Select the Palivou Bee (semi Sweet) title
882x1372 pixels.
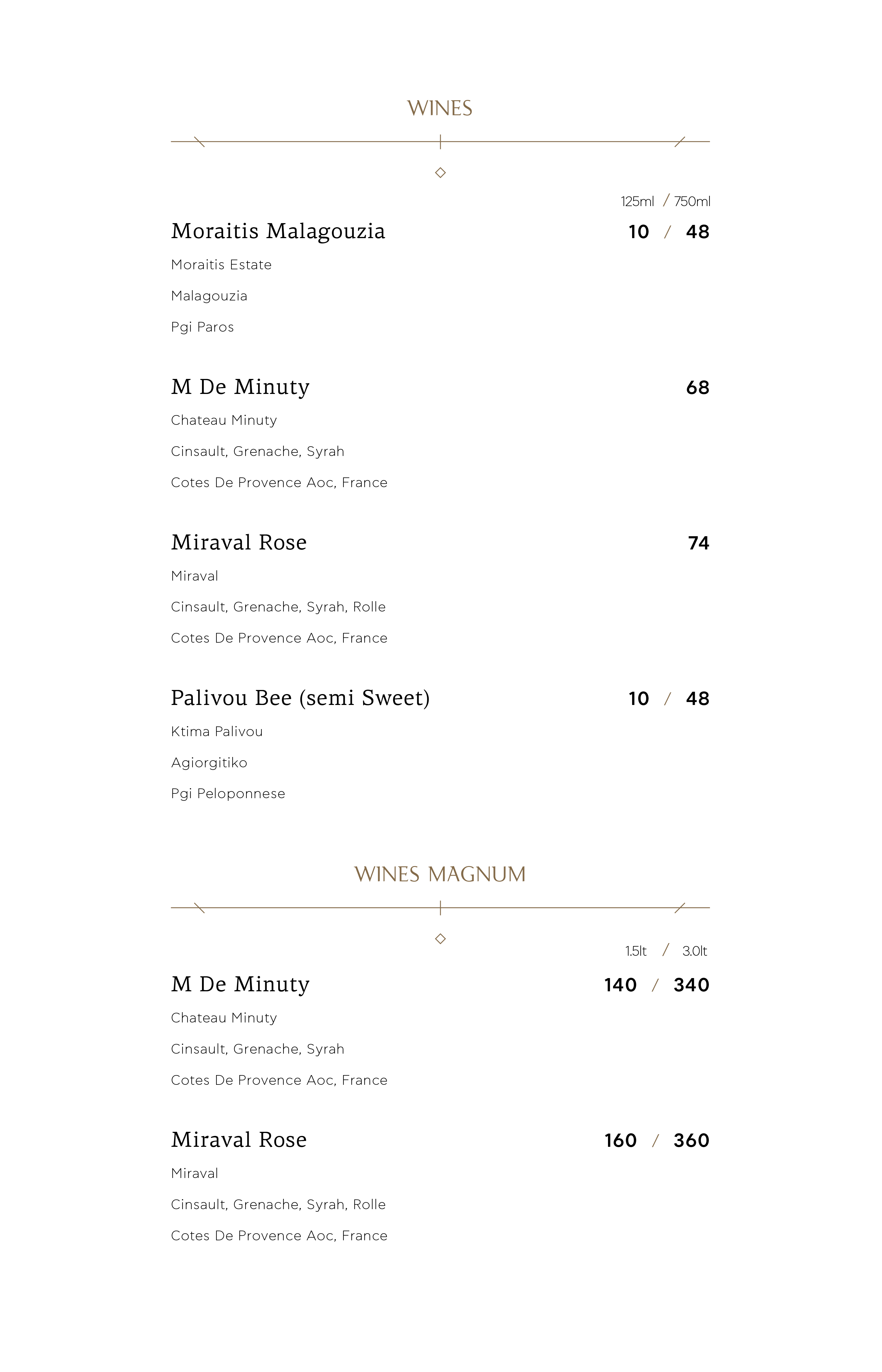pos(300,698)
